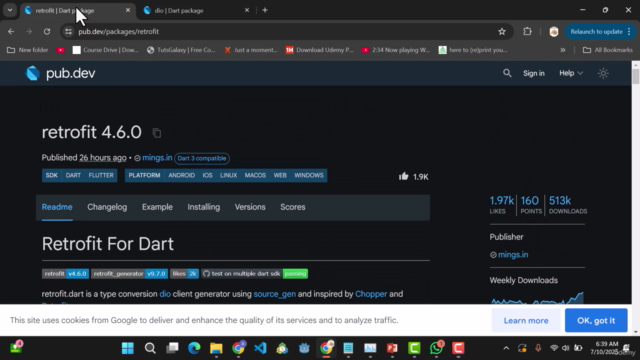Click the thumbs-up like icon
The width and height of the screenshot is (640, 360).
tap(404, 176)
